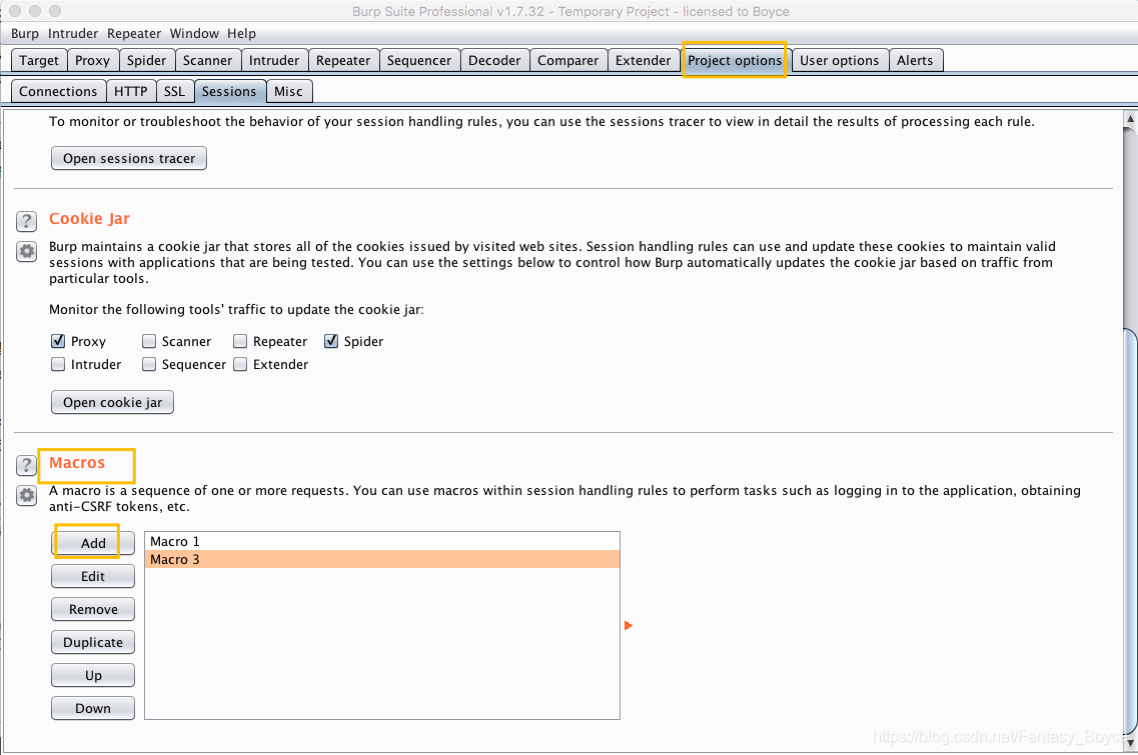Open the Window menu
This screenshot has height=755, width=1138.
click(194, 33)
